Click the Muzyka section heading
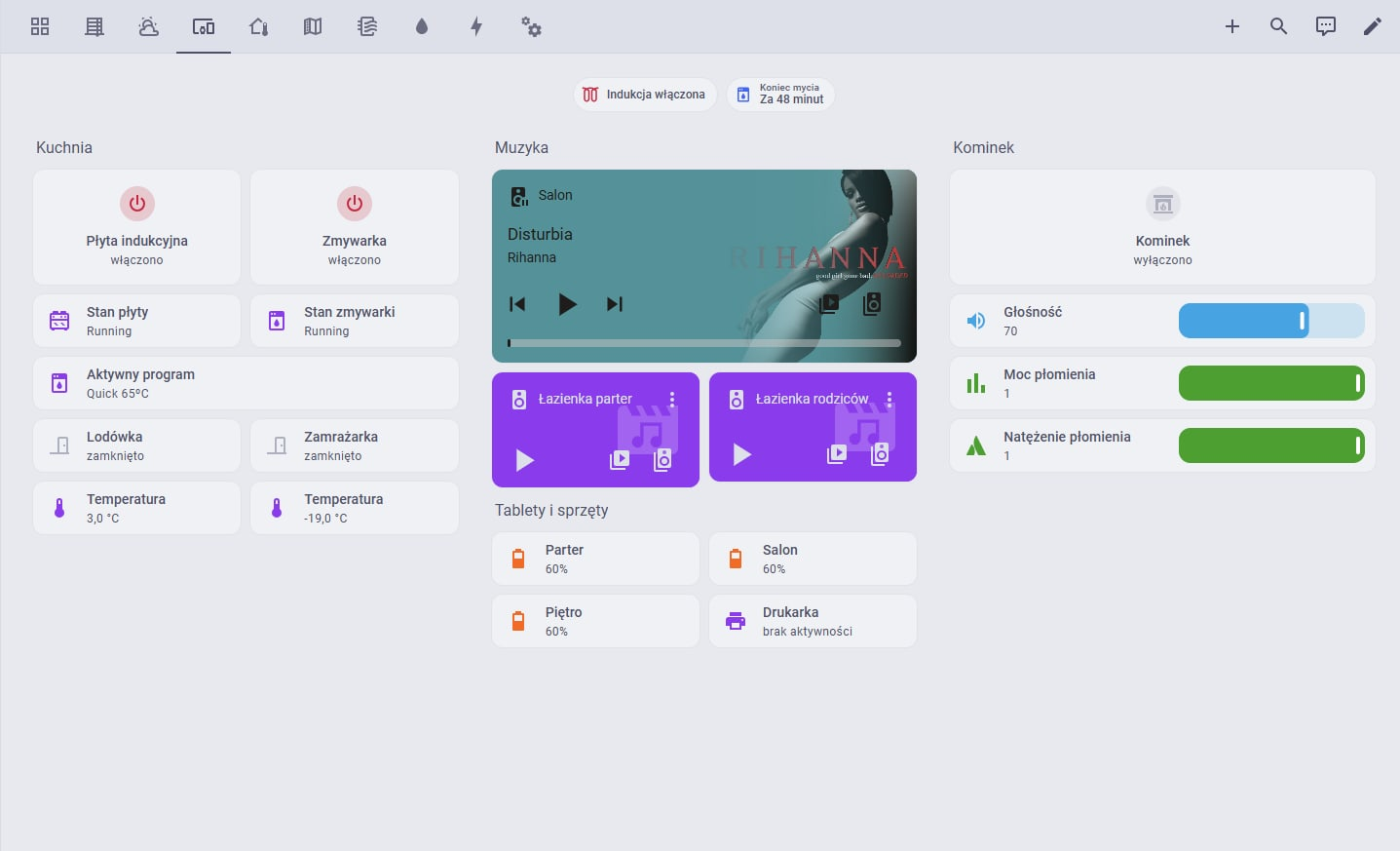The height and width of the screenshot is (851, 1400). [x=521, y=147]
